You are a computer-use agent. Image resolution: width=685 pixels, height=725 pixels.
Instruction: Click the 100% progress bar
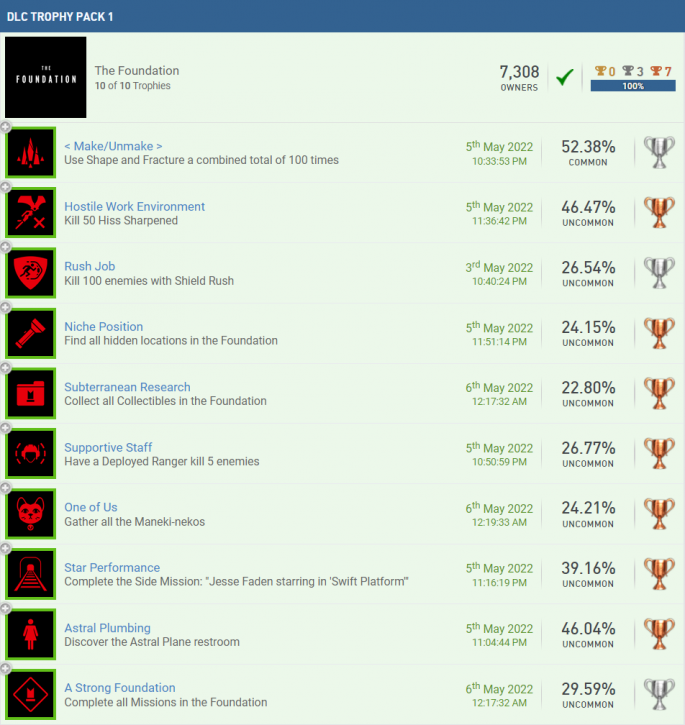coord(633,86)
